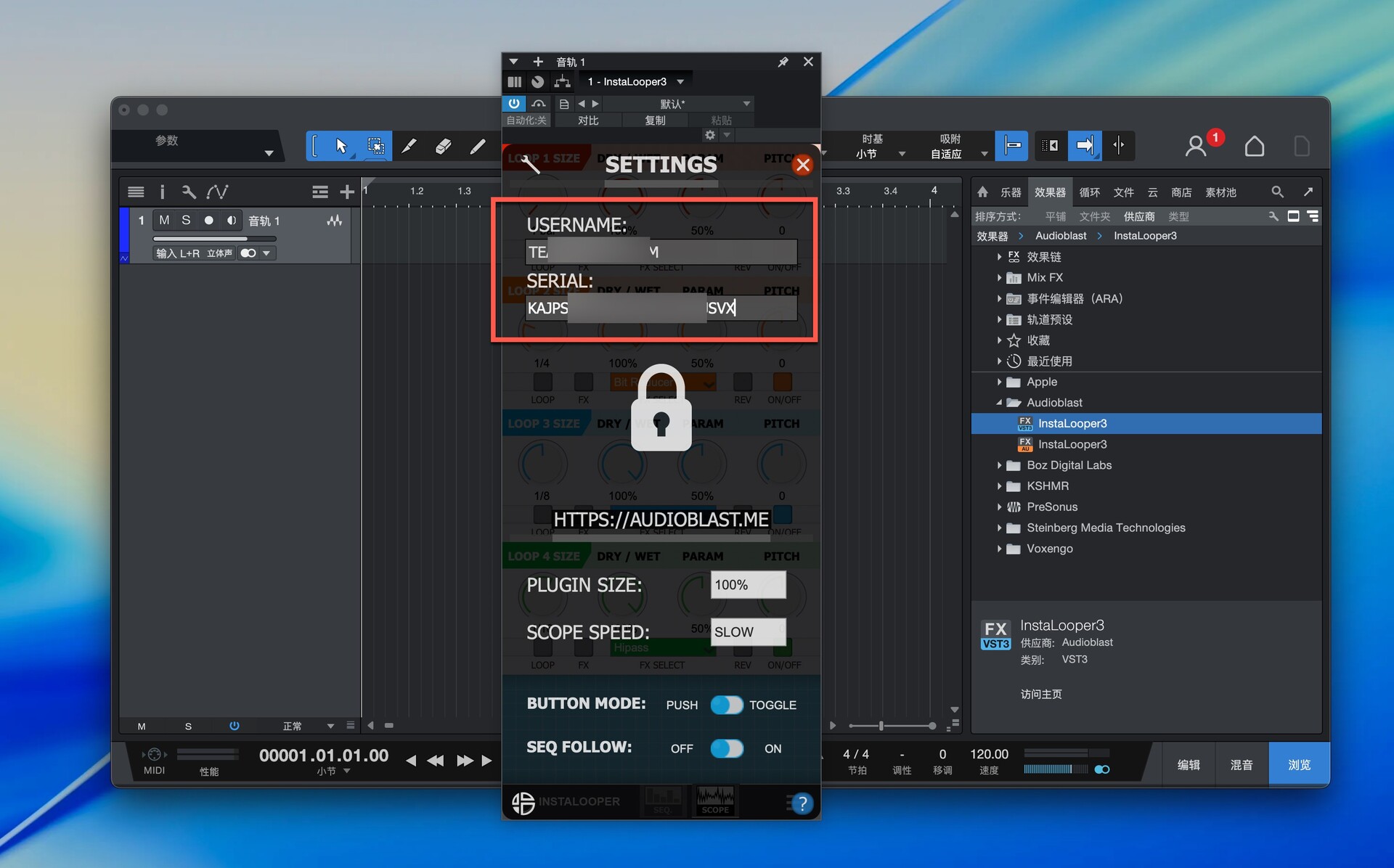
Task: Expand the Boz Digital Labs folder
Action: click(x=999, y=465)
